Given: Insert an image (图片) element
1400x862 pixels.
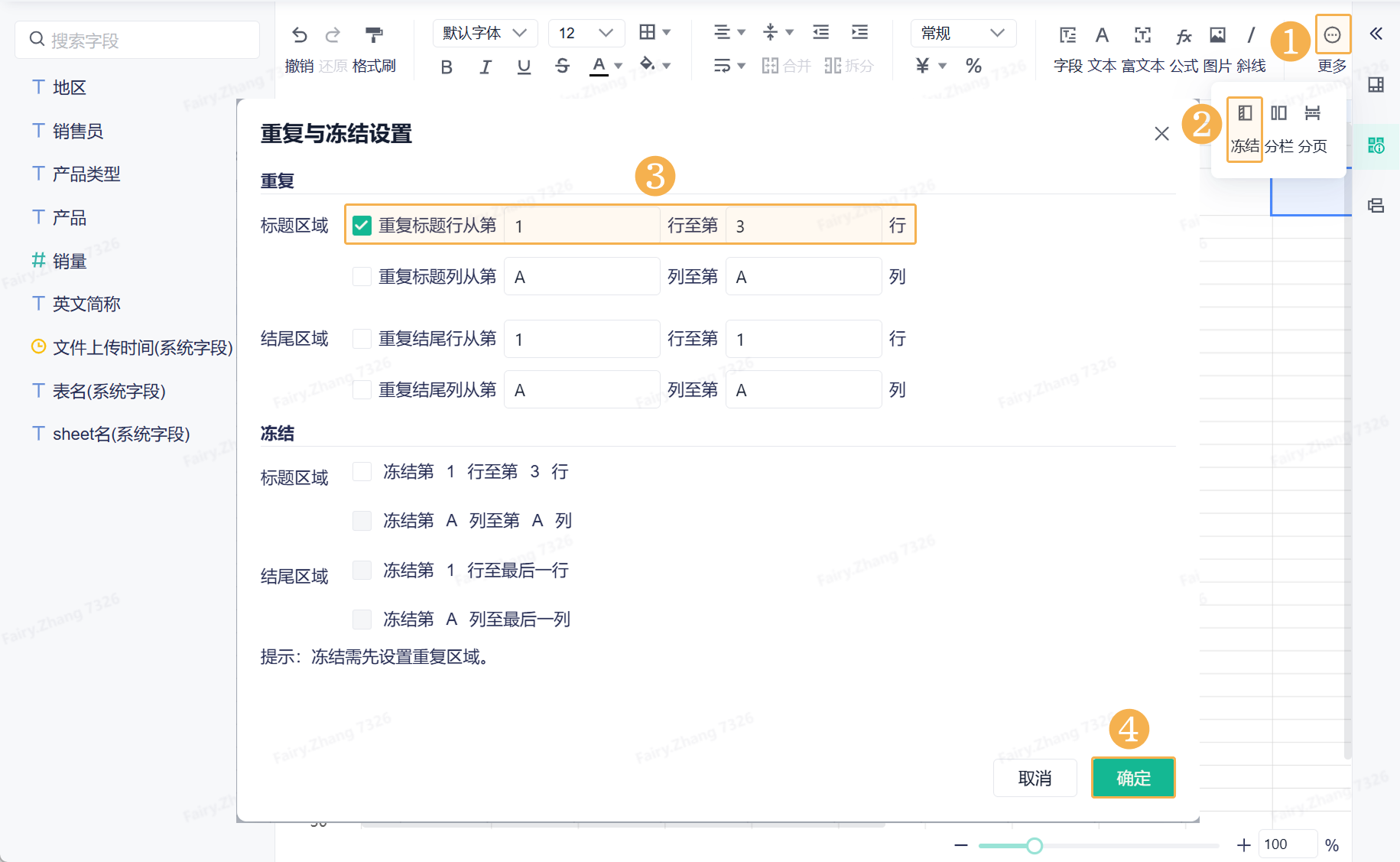Looking at the screenshot, I should point(1217,48).
